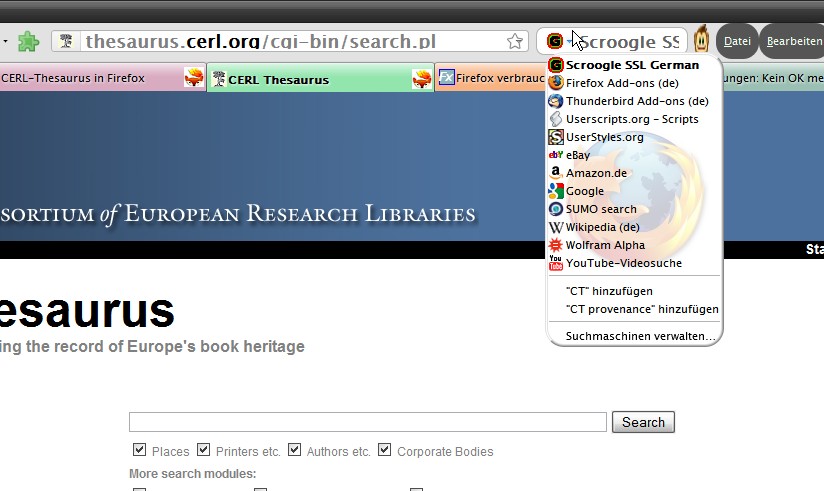Select Userscripts.org - Scripts search engine
824x491 pixels.
[x=634, y=119]
